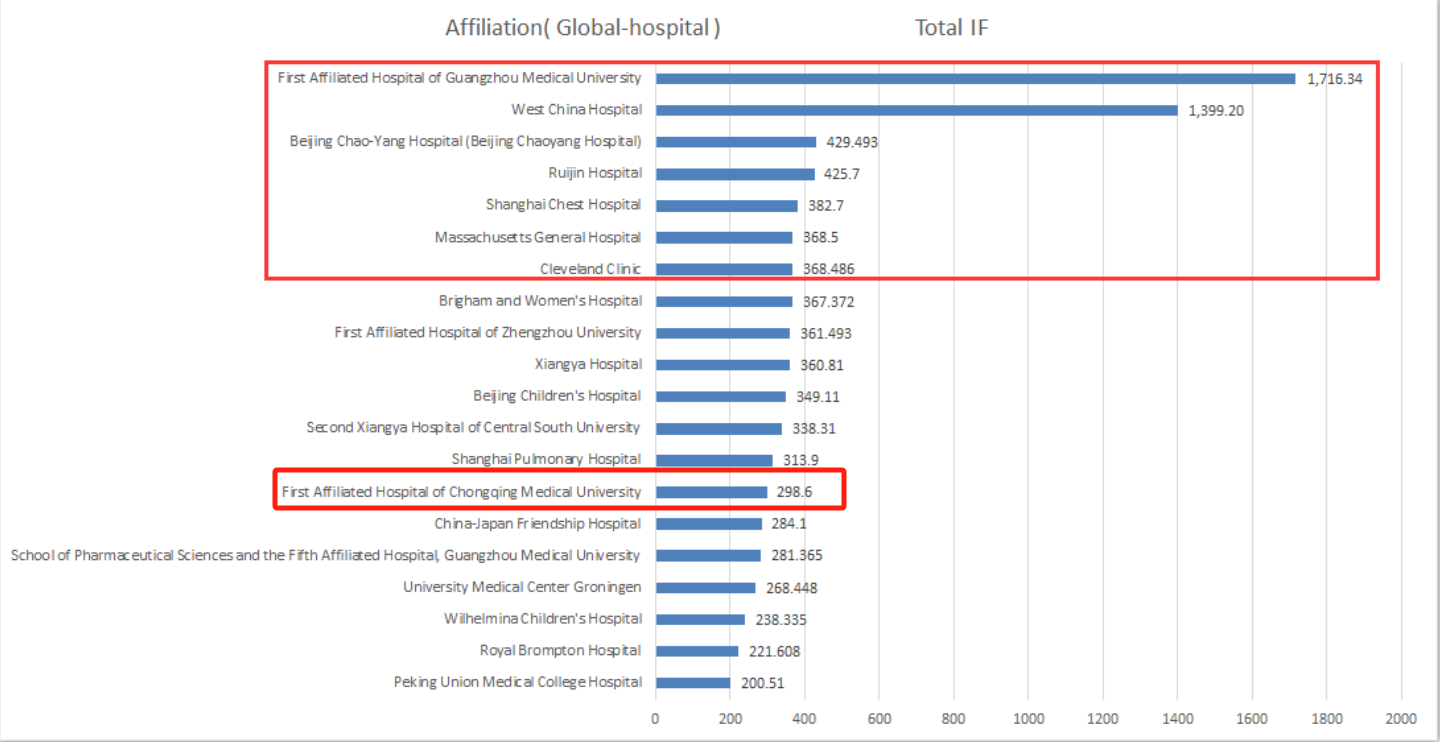
Task: Select the 'Royal Brompton Hospital' label
Action: click(x=560, y=650)
